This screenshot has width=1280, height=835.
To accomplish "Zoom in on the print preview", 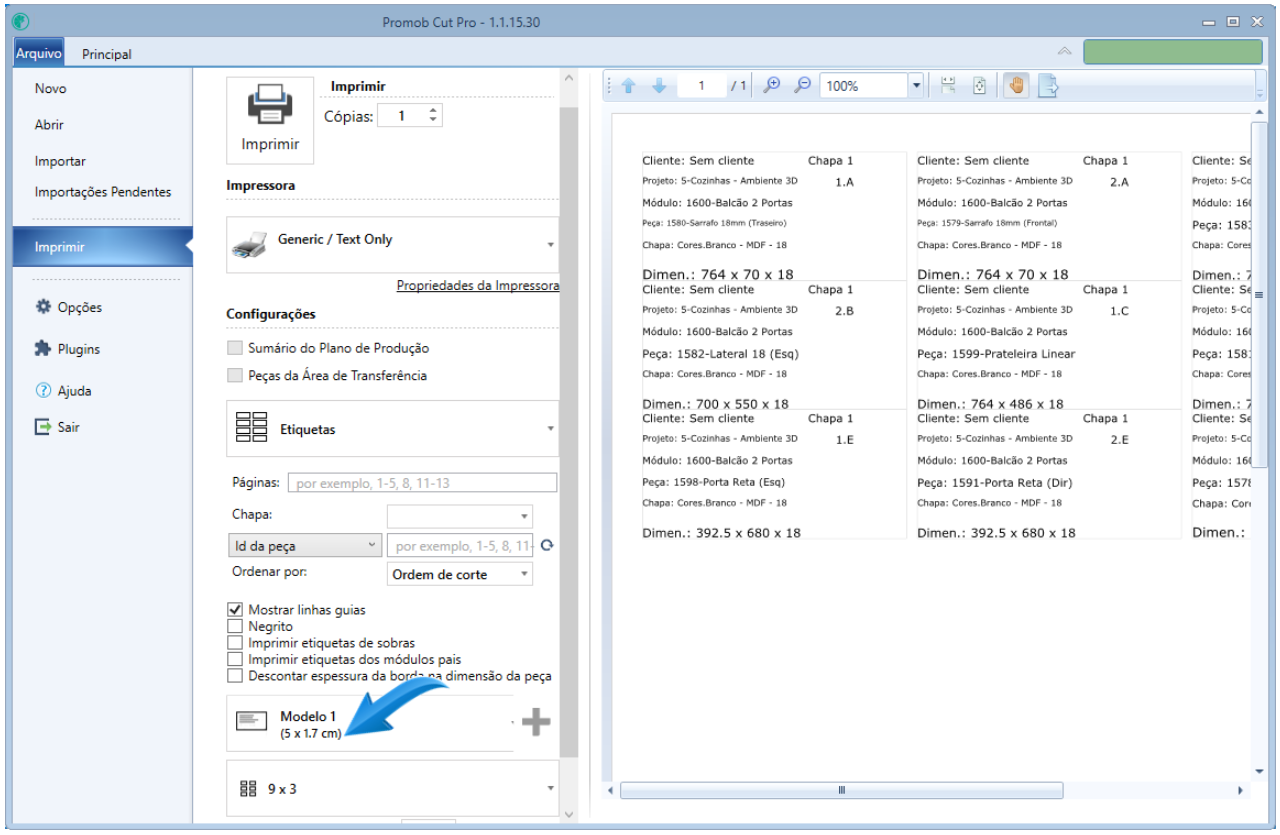I will coord(771,86).
